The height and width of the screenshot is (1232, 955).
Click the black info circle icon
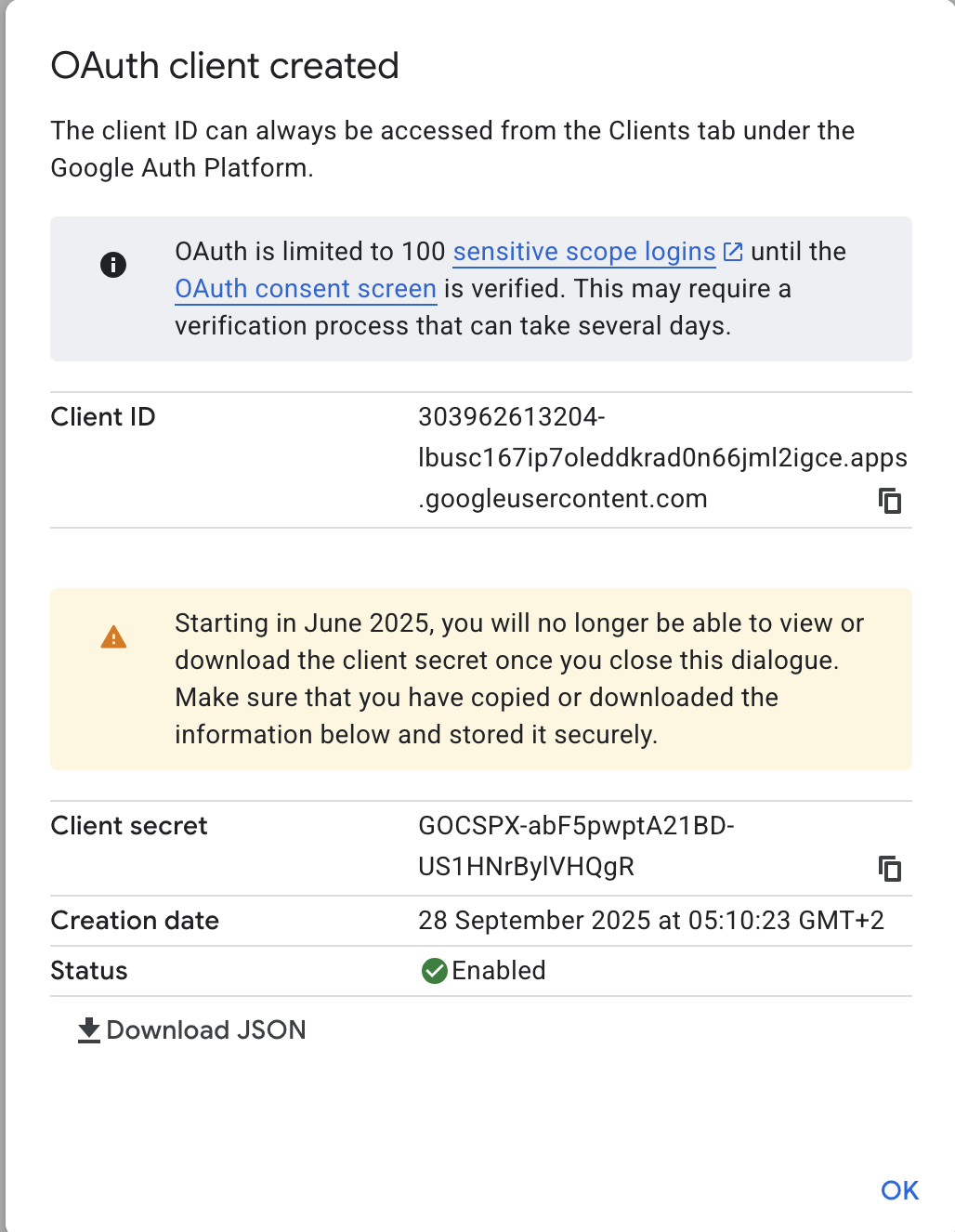click(x=113, y=265)
